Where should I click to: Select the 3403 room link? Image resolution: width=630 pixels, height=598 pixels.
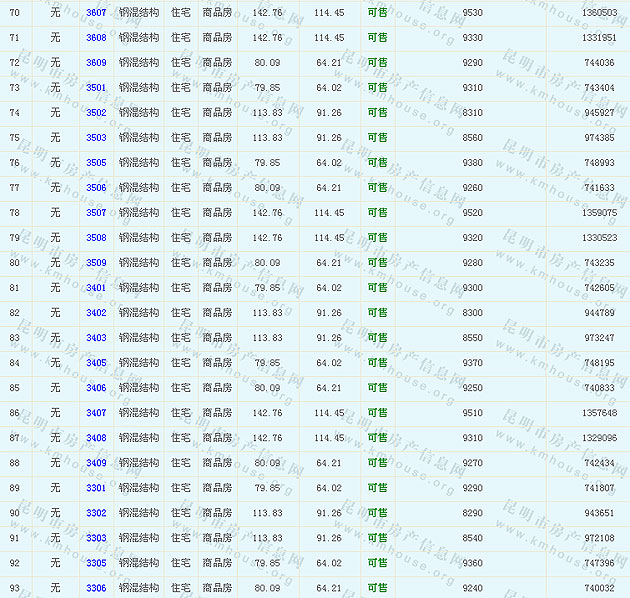96,338
